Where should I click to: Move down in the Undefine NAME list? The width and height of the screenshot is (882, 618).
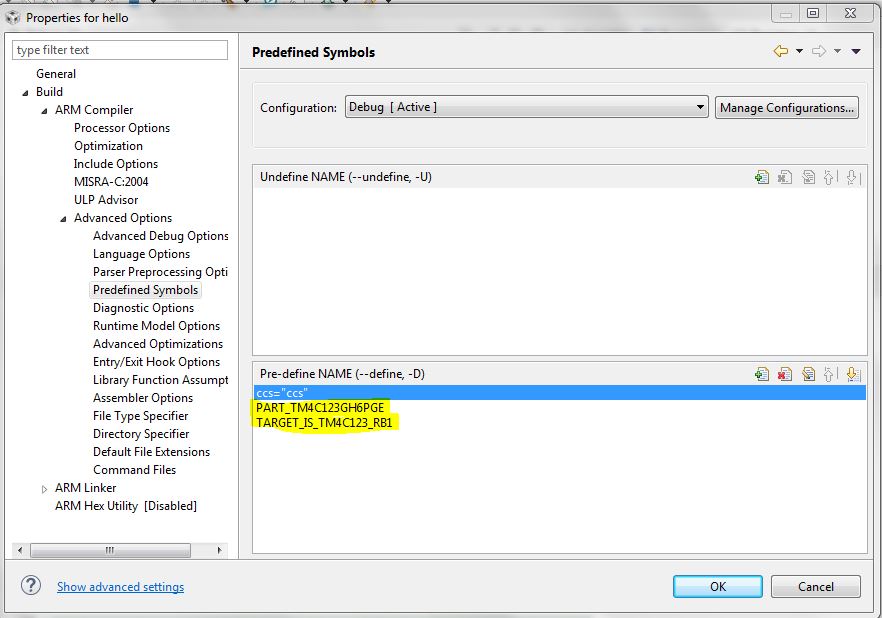pos(852,177)
